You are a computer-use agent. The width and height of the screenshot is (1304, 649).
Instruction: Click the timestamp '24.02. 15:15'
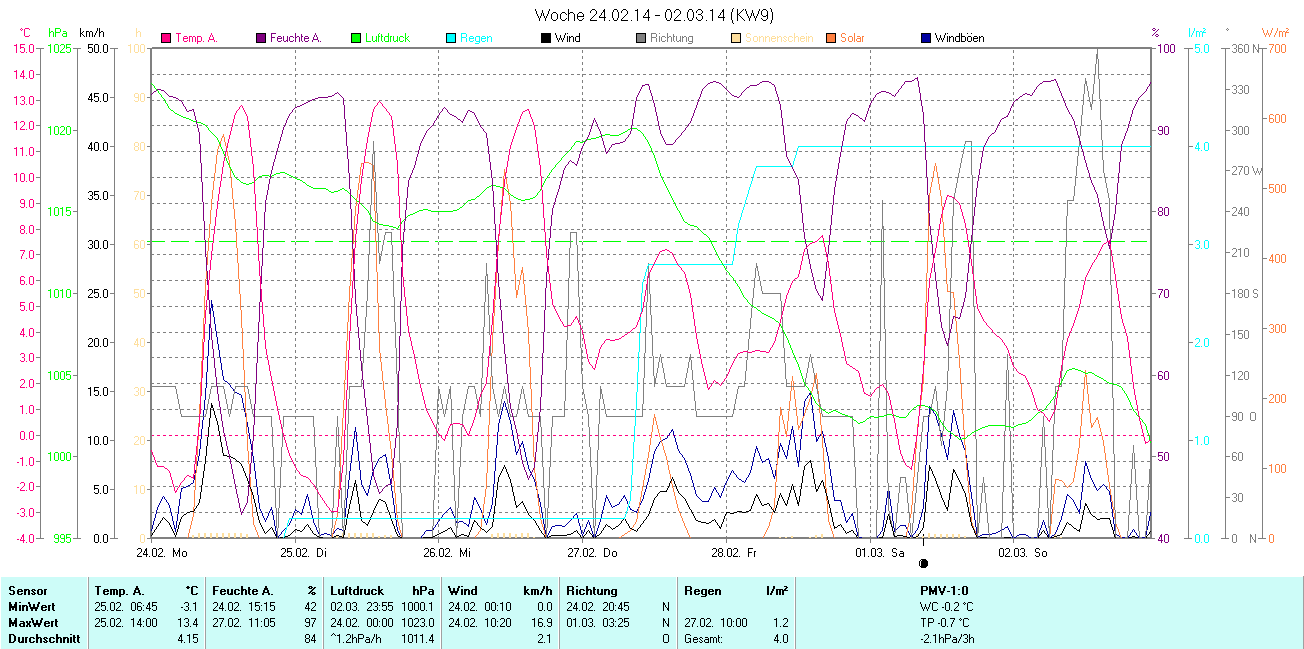[244, 607]
